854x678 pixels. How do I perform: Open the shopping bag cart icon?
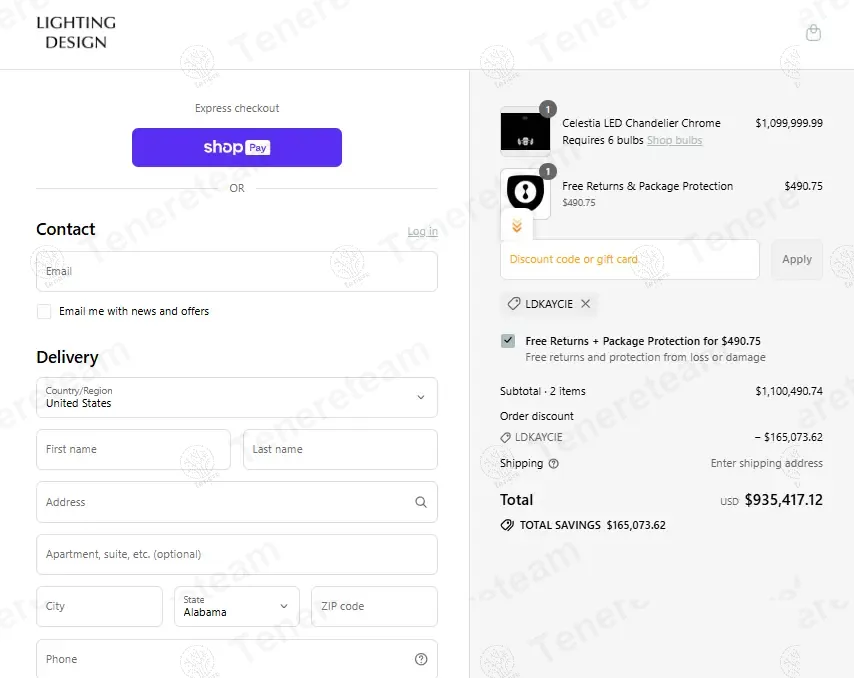[x=813, y=33]
